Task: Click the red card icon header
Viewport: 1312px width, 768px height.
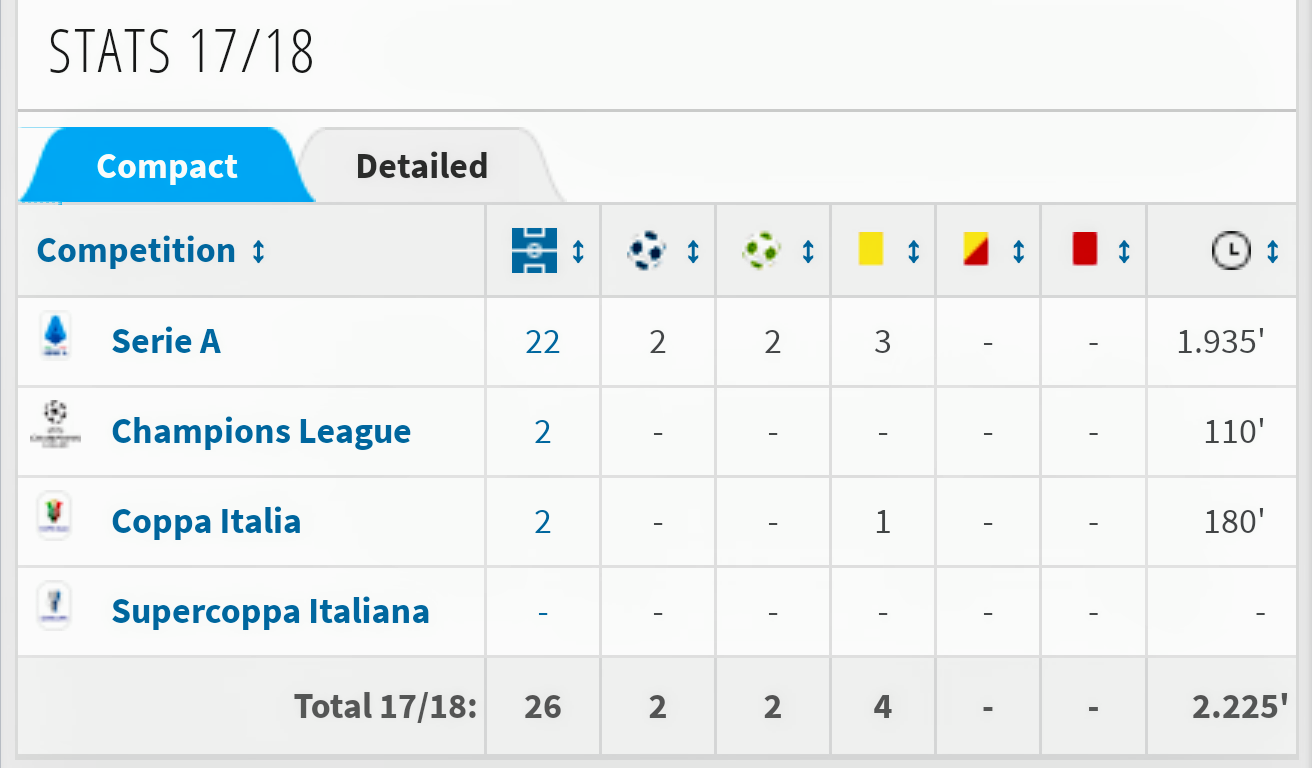Action: [x=1085, y=250]
